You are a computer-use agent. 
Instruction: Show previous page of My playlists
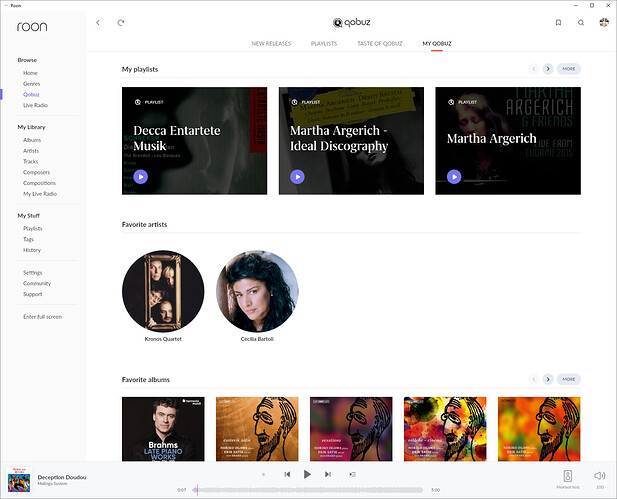click(x=534, y=69)
